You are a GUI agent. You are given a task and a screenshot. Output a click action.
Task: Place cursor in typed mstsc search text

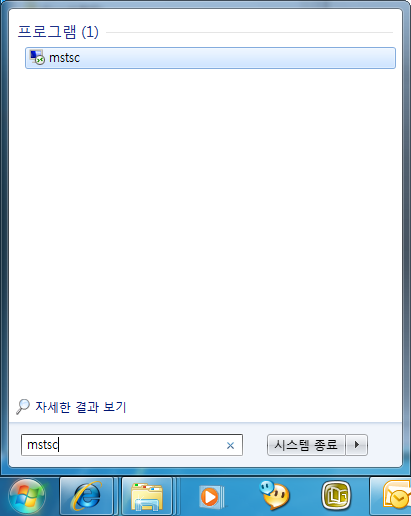[43, 445]
